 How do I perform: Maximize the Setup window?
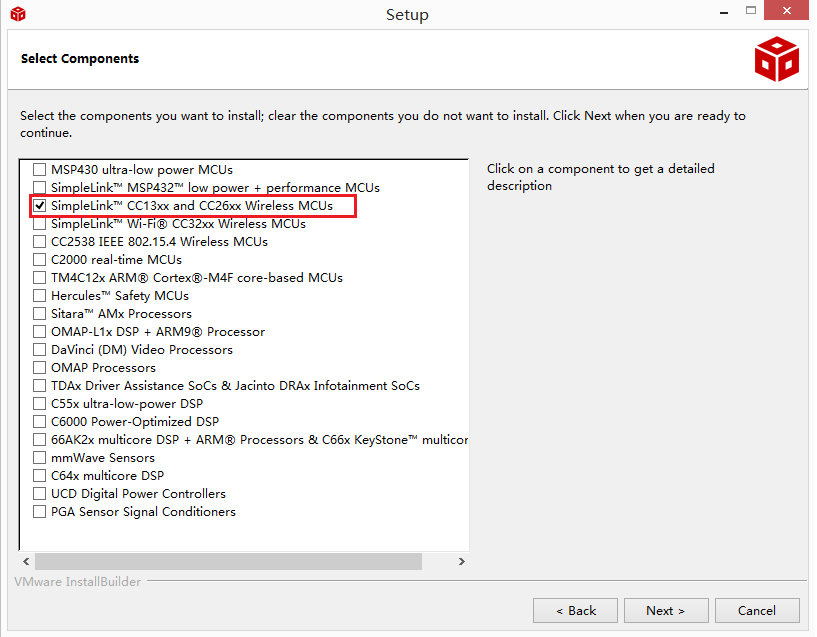pyautogui.click(x=751, y=10)
